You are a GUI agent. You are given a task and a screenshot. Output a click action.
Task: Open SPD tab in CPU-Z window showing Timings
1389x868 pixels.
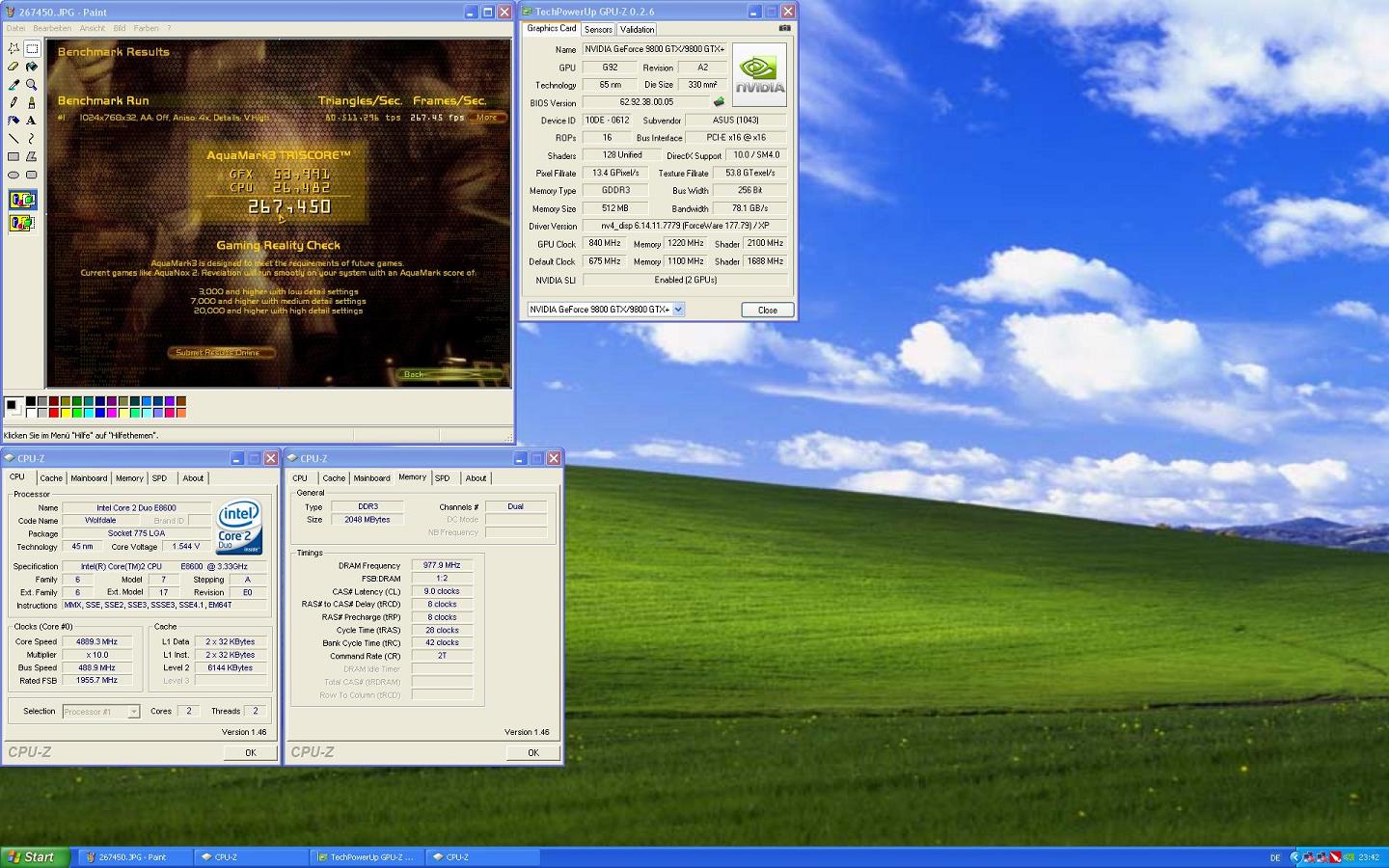click(443, 478)
